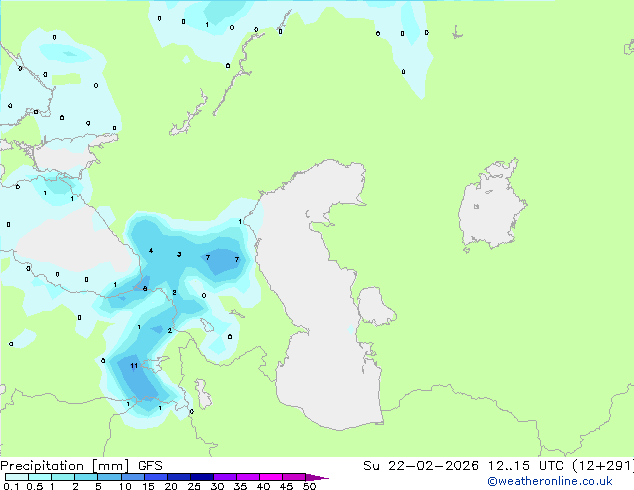
Task: Click the 'Precipitation [mm]' title text
Action: pos(64,466)
